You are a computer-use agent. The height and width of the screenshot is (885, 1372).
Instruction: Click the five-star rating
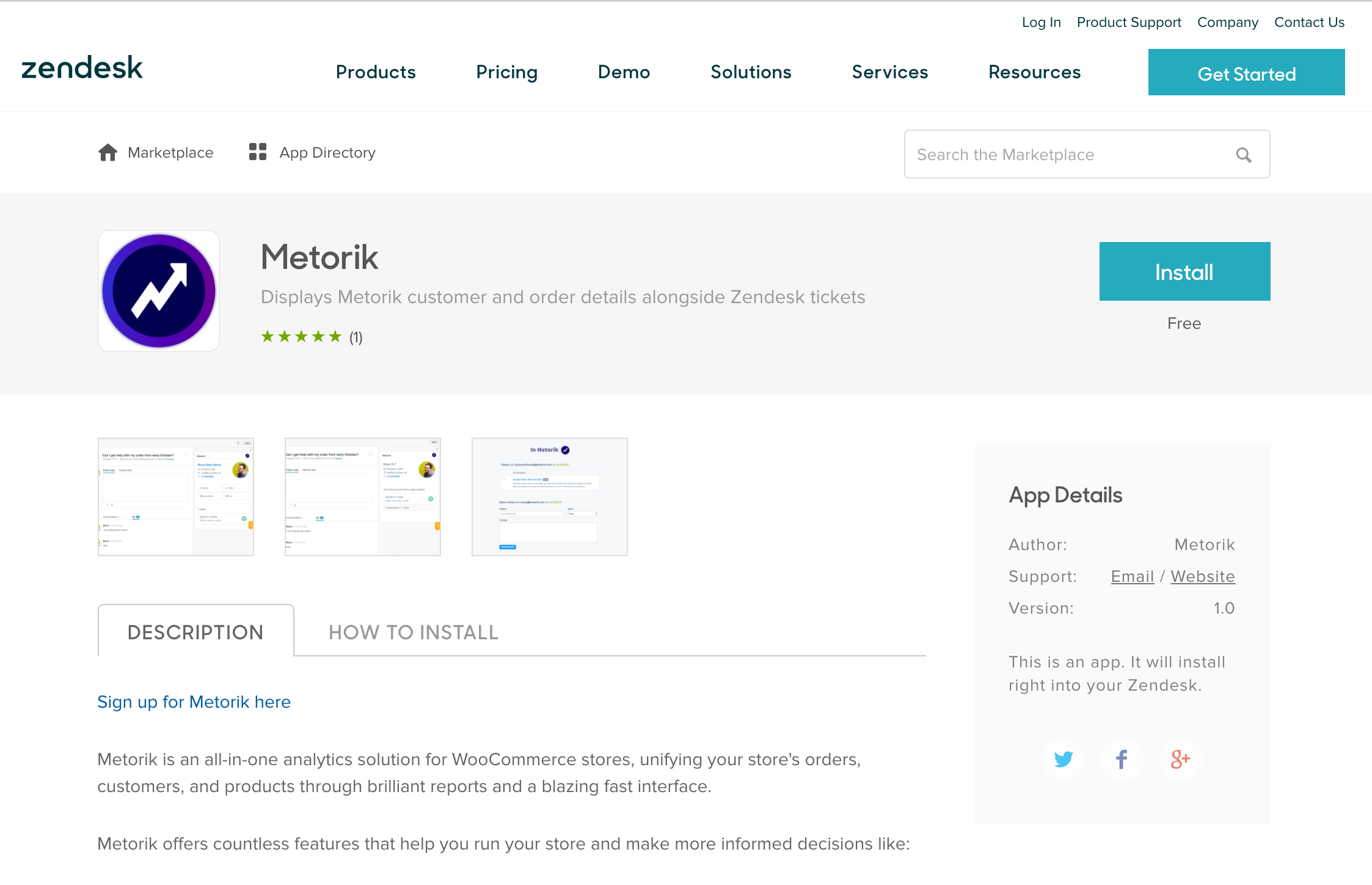tap(301, 337)
